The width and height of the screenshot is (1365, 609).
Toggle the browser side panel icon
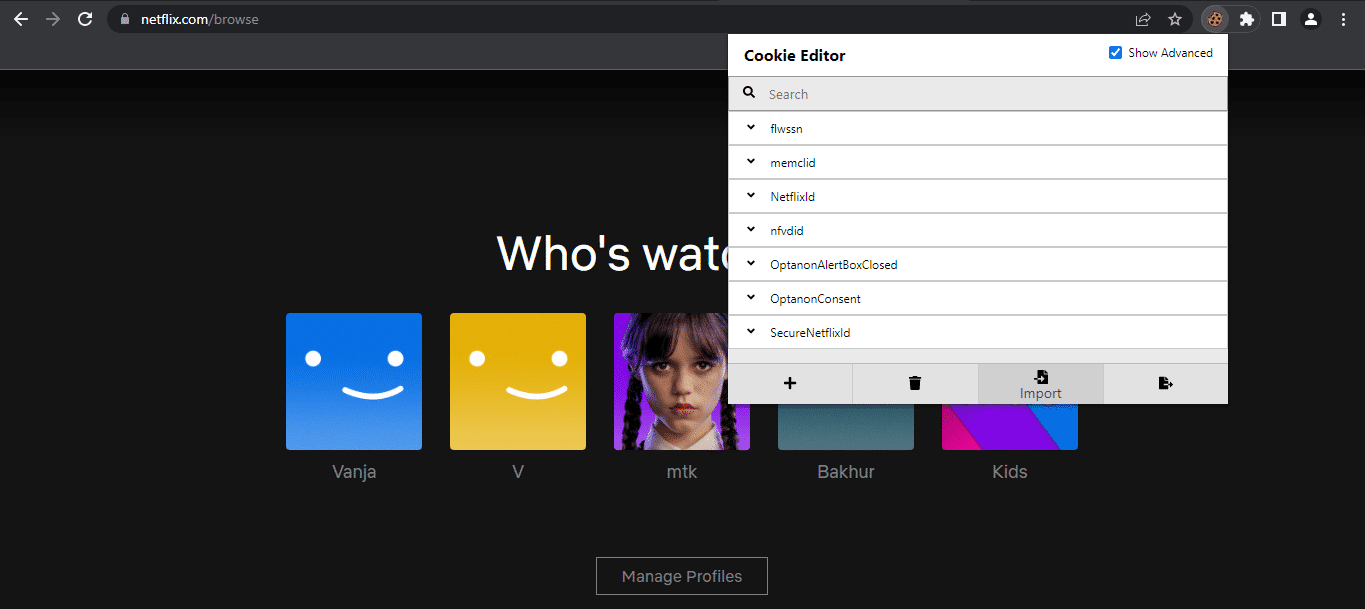pos(1278,19)
